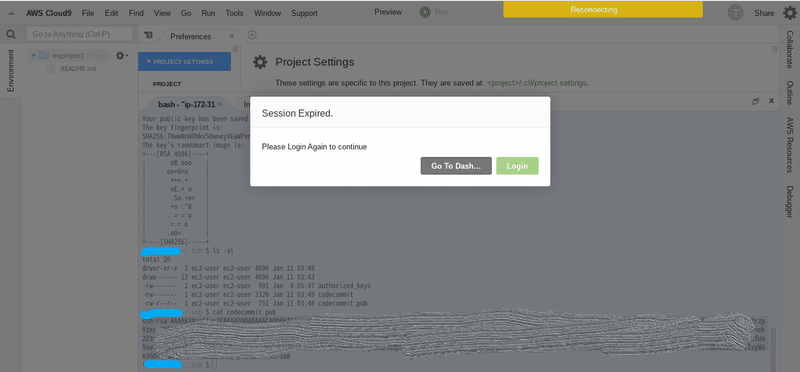Click the user avatar icon next to Share
This screenshot has width=800, height=372.
click(x=735, y=13)
